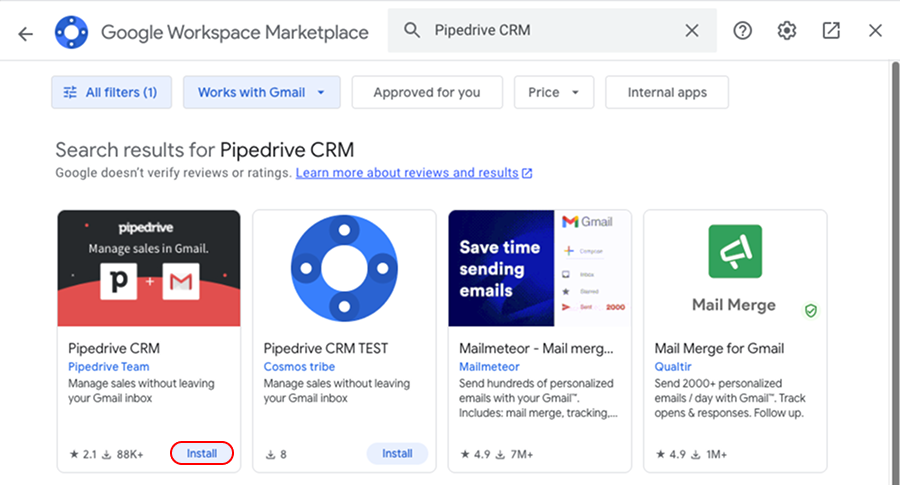Toggle the Internal apps filter
Viewport: 900px width, 485px height.
[x=667, y=92]
